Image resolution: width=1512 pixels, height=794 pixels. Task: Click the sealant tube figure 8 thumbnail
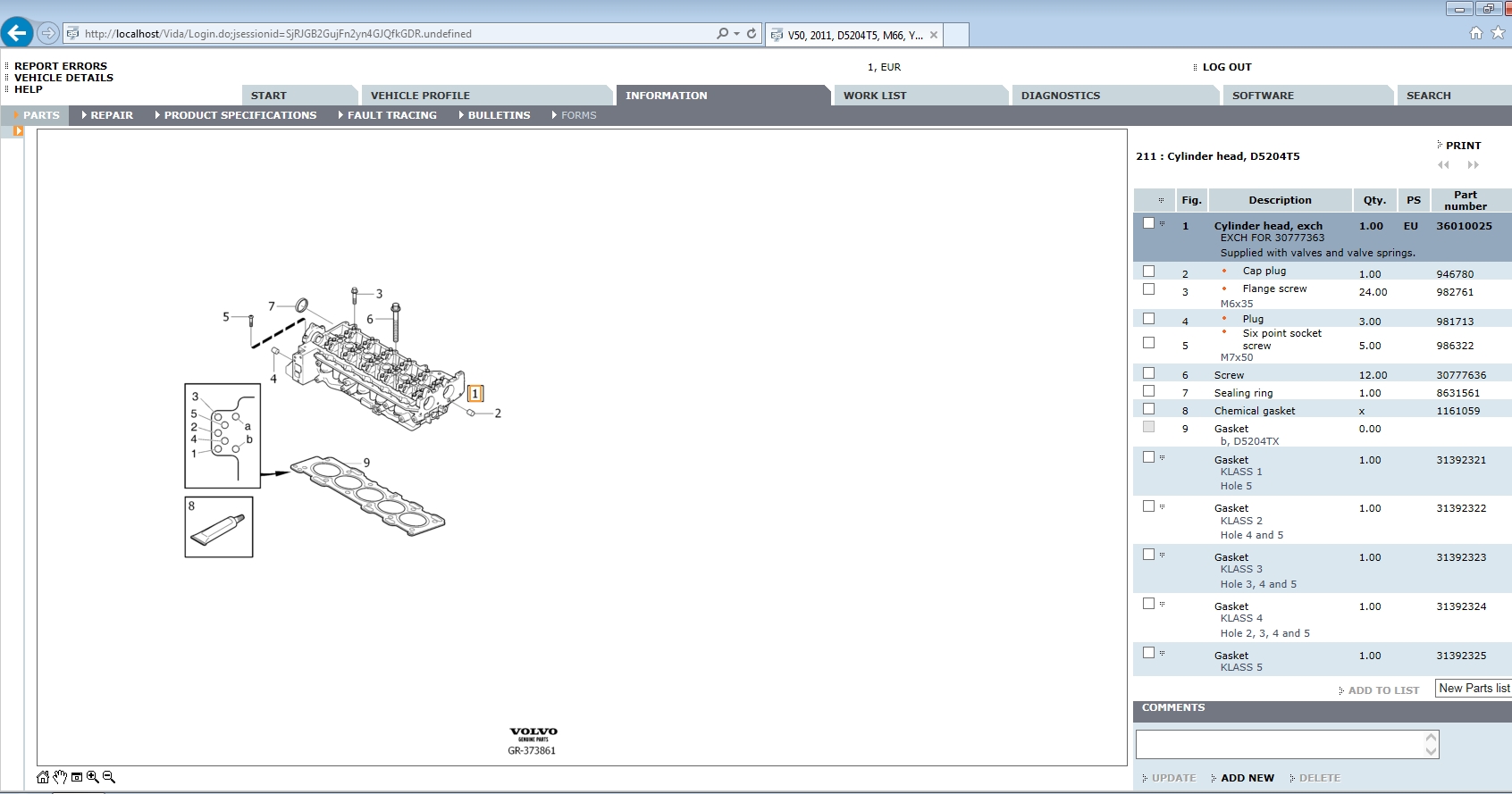[219, 527]
